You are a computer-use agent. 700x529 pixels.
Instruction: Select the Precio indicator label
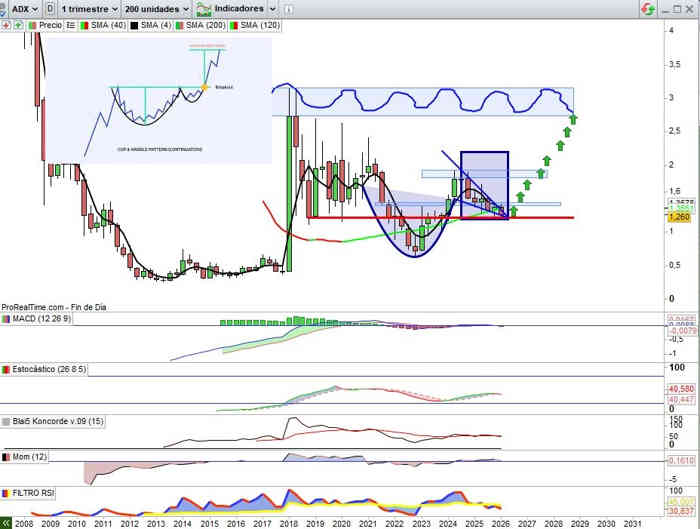pos(49,24)
